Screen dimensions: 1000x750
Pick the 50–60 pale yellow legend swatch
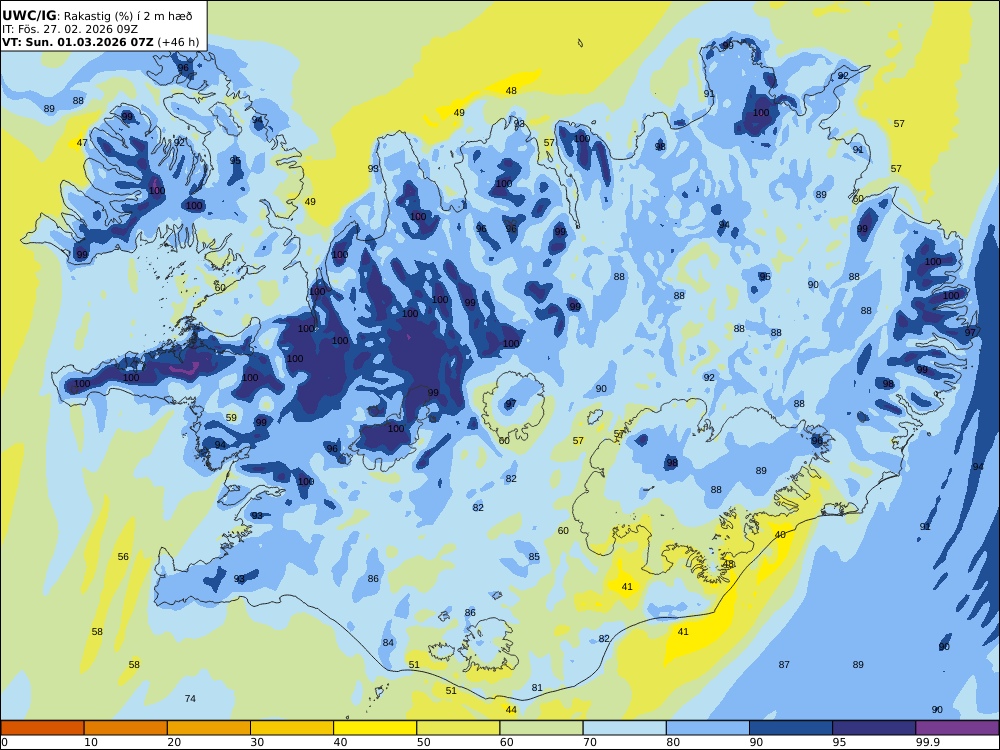[x=458, y=728]
